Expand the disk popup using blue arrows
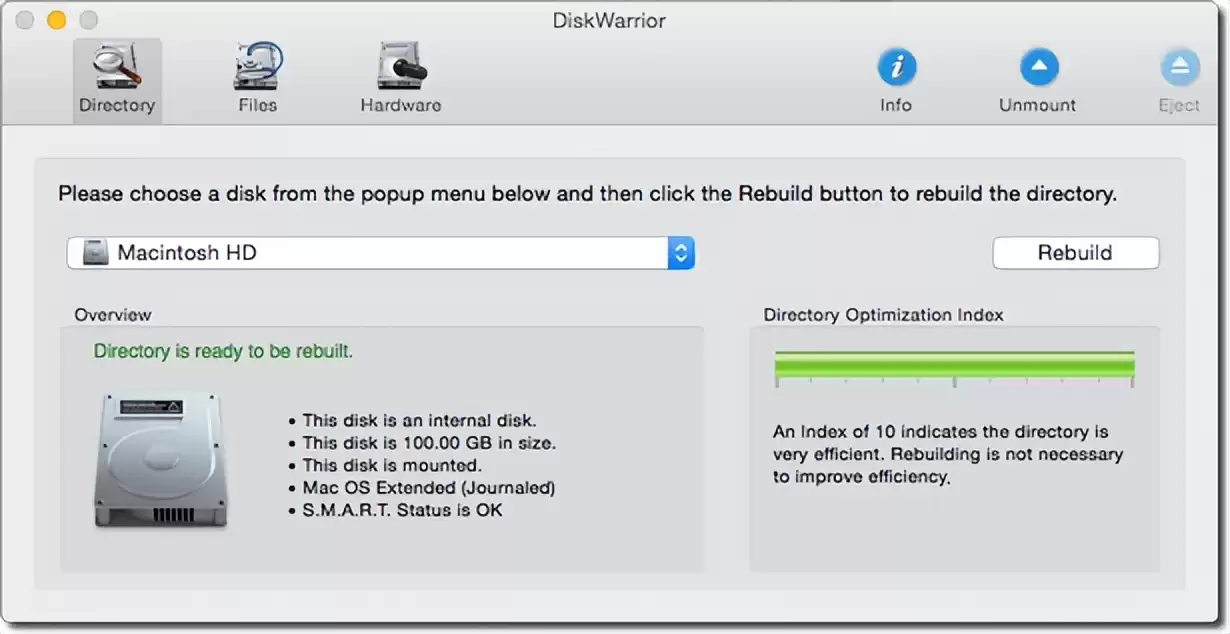The image size is (1230, 634). (680, 253)
